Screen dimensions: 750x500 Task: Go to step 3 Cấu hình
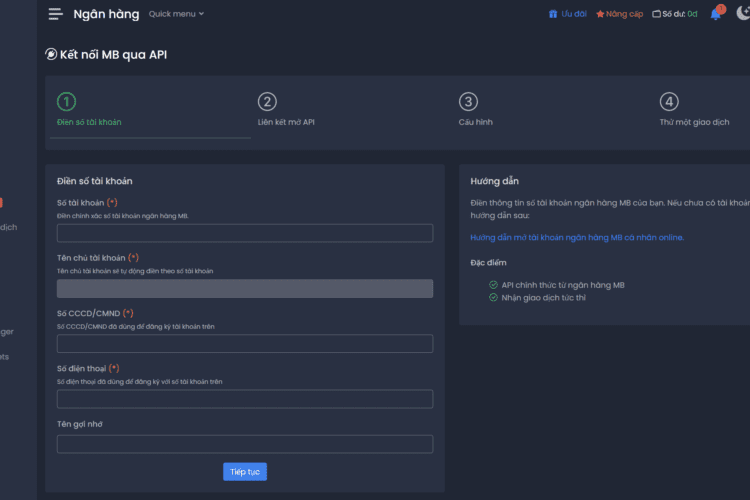coord(468,101)
